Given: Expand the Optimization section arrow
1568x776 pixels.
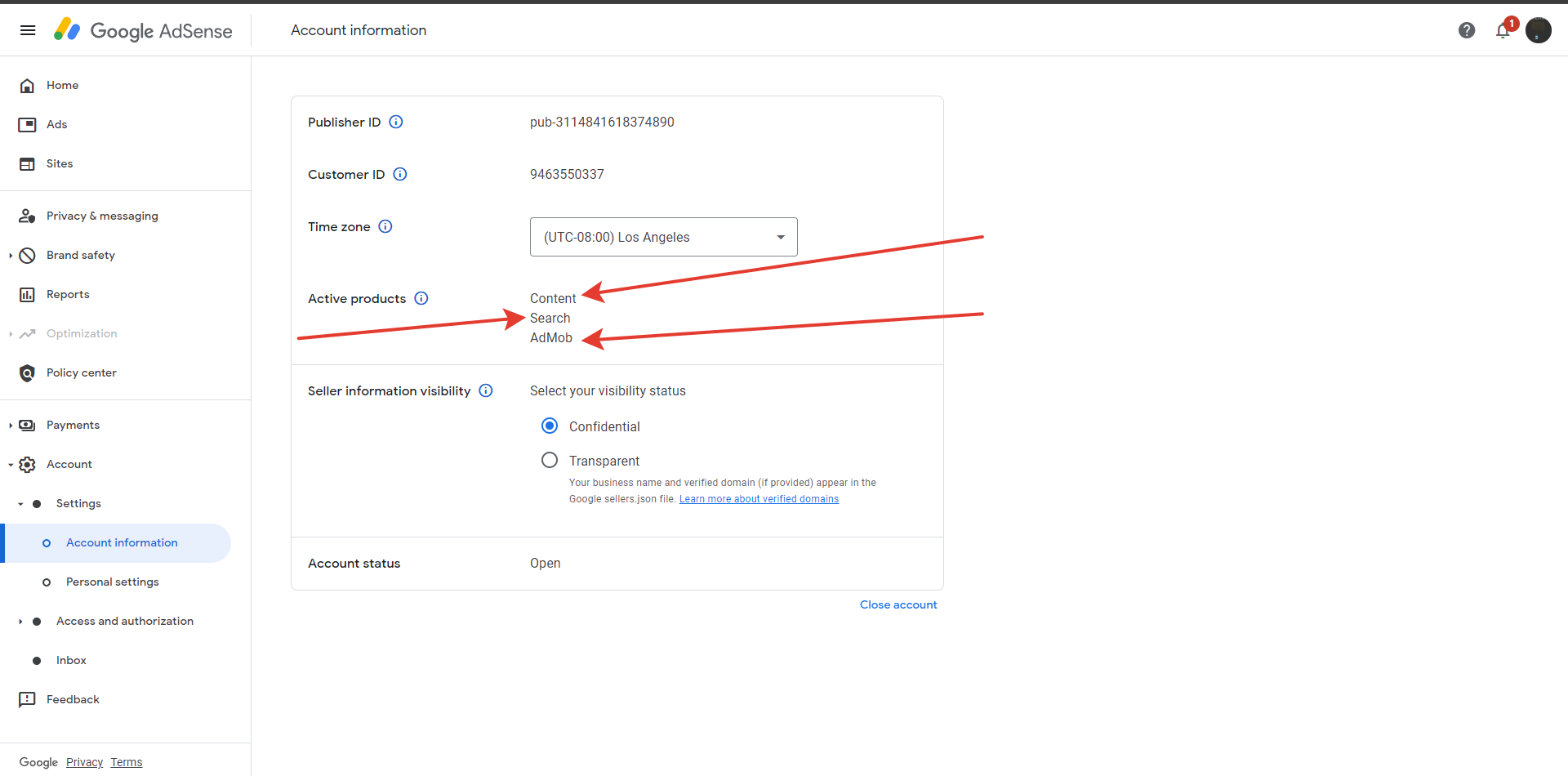Looking at the screenshot, I should click(11, 334).
